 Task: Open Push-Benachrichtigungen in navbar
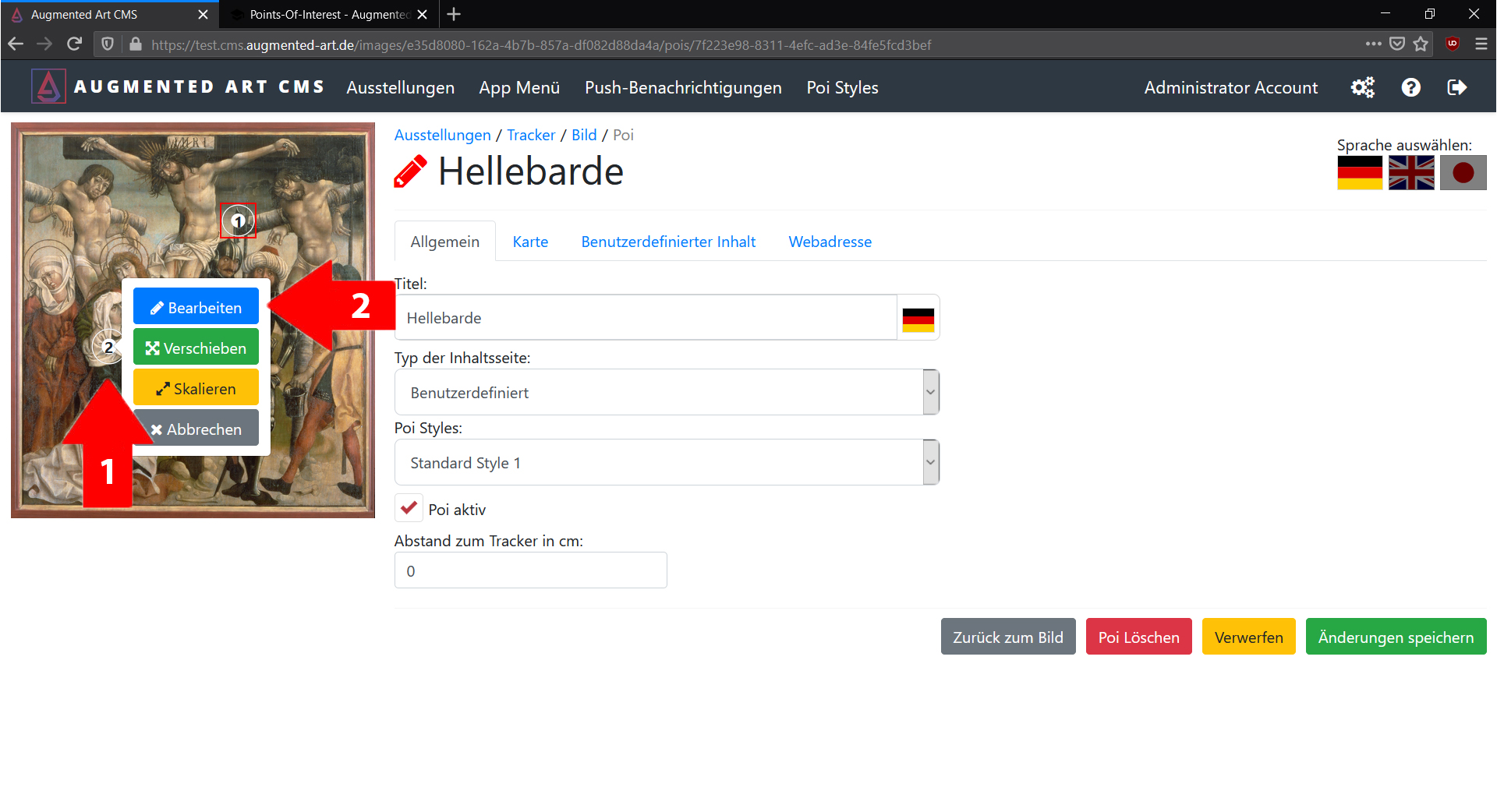click(x=683, y=87)
